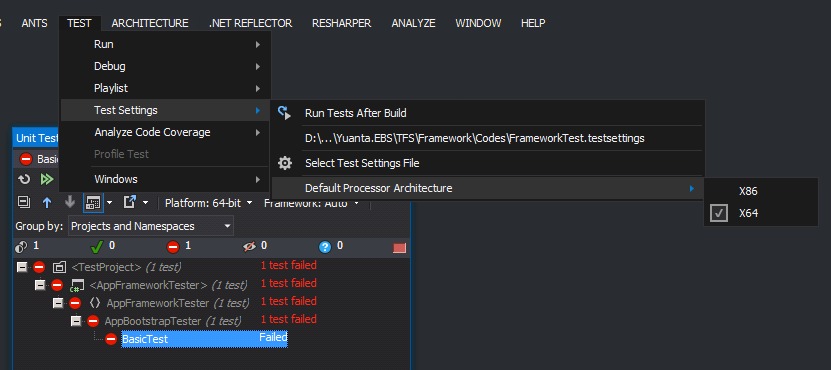The image size is (831, 370).
Task: Click the C# project icon before <AppFrameworkTester>
Action: point(77,286)
